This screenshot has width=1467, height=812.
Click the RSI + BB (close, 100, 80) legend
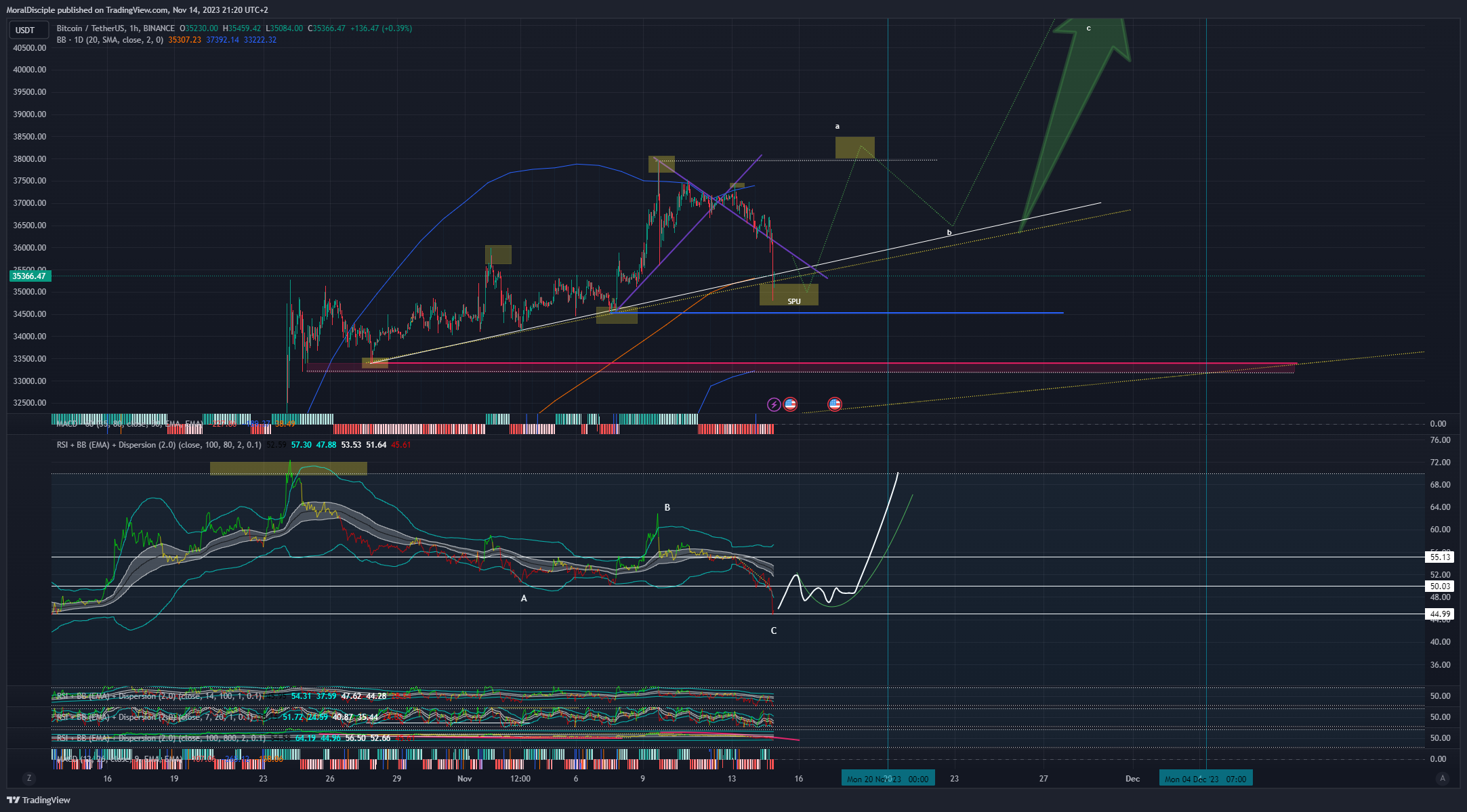[159, 445]
